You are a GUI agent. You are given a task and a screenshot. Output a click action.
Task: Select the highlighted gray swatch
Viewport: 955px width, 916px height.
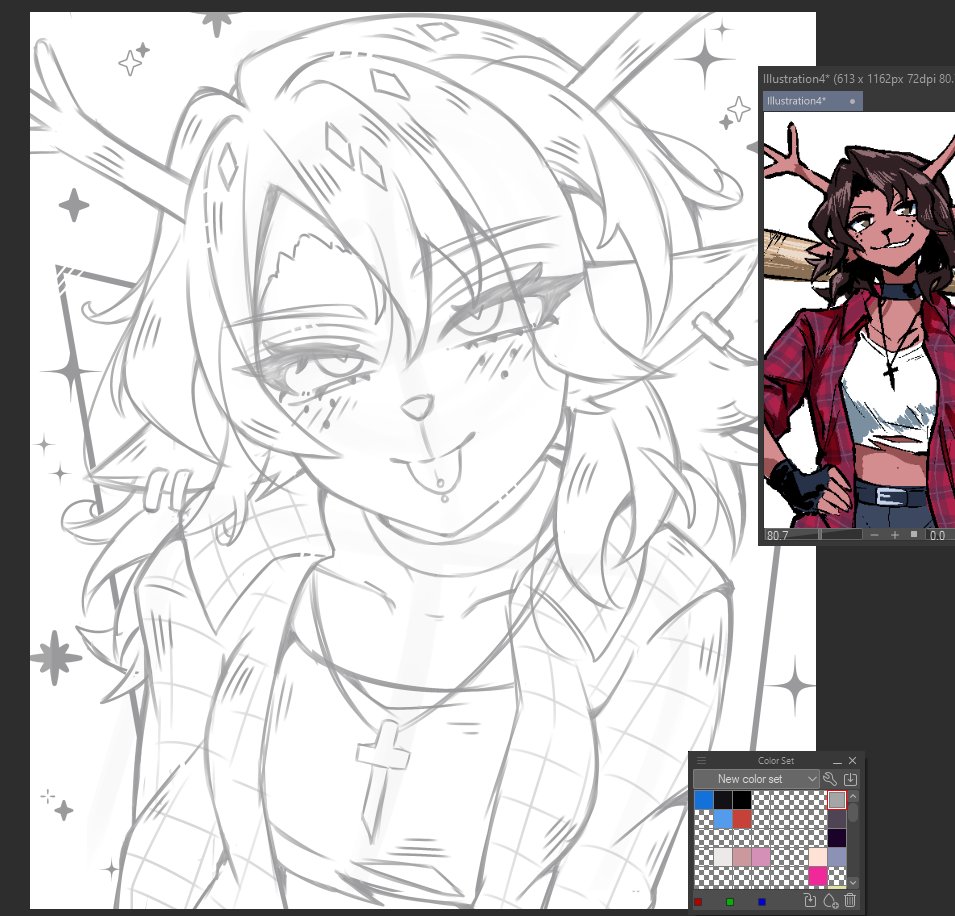click(x=837, y=800)
